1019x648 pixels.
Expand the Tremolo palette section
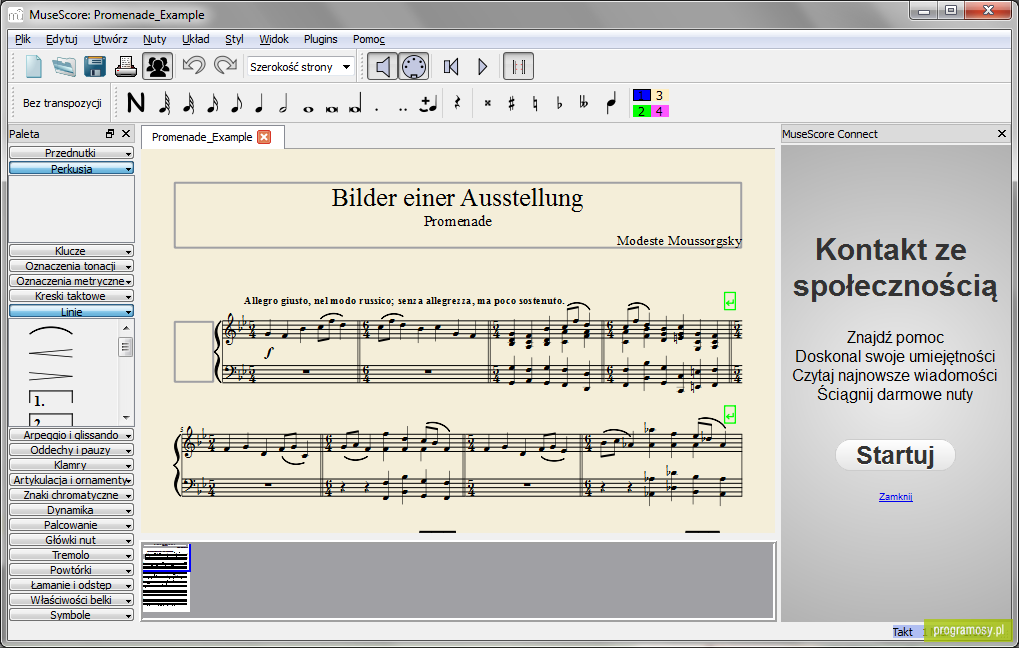[x=71, y=555]
